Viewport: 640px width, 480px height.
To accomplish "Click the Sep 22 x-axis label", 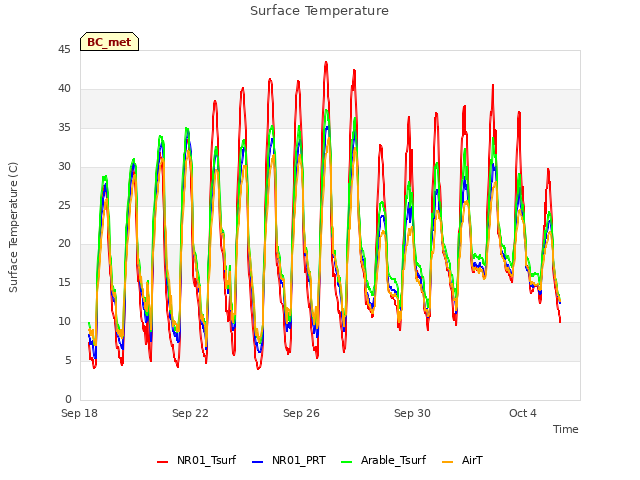I will (x=190, y=413).
